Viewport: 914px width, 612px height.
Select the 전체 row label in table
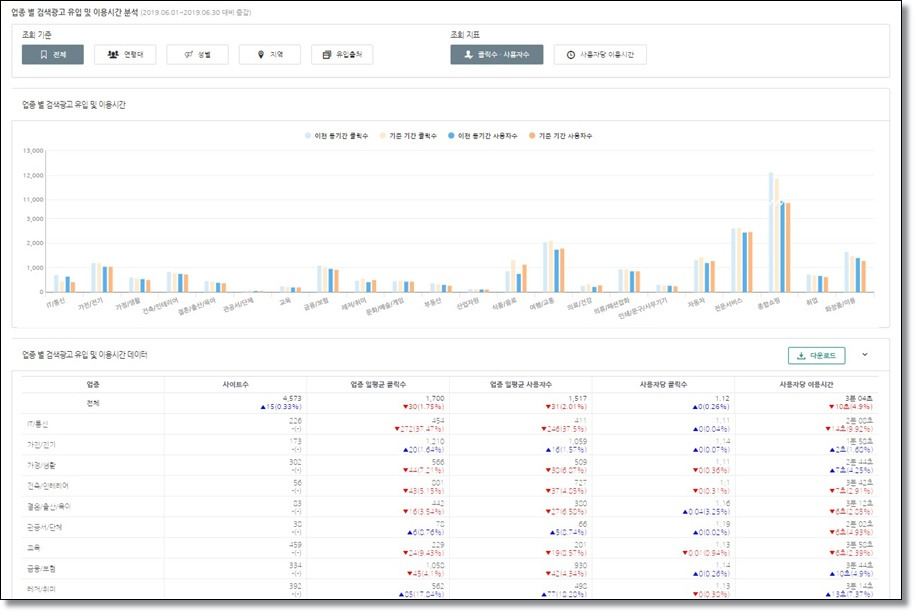pos(93,403)
